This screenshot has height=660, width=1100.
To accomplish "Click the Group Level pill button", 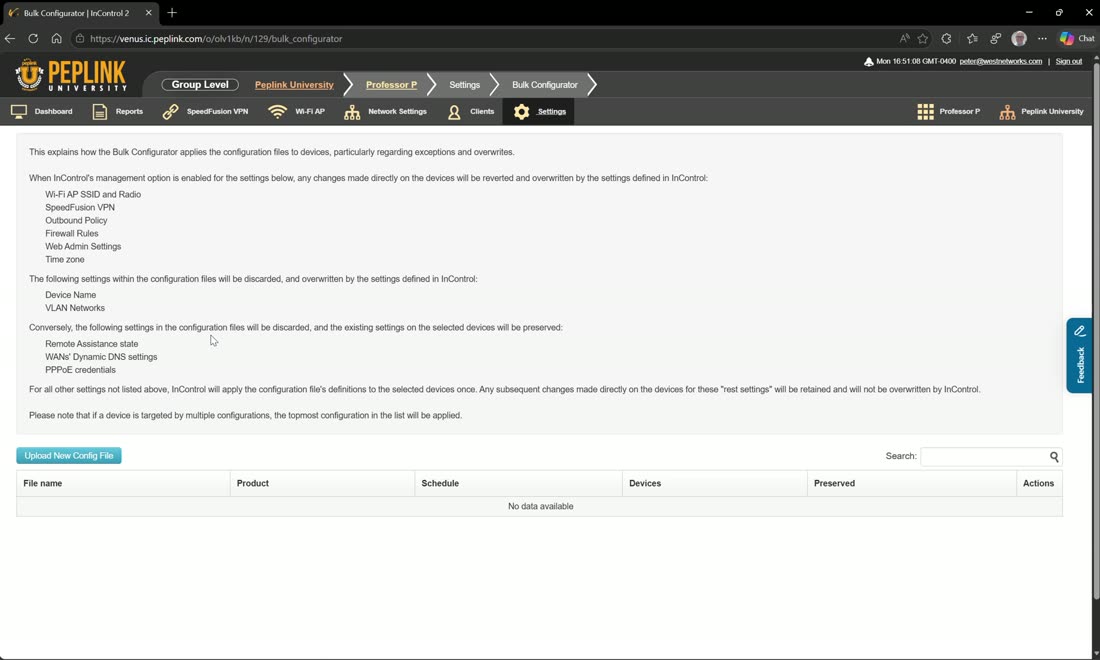I will (200, 85).
